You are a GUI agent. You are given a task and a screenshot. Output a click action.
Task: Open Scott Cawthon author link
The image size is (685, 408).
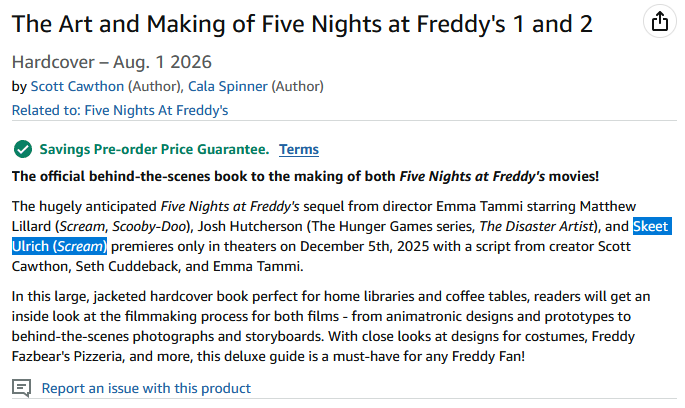[77, 86]
